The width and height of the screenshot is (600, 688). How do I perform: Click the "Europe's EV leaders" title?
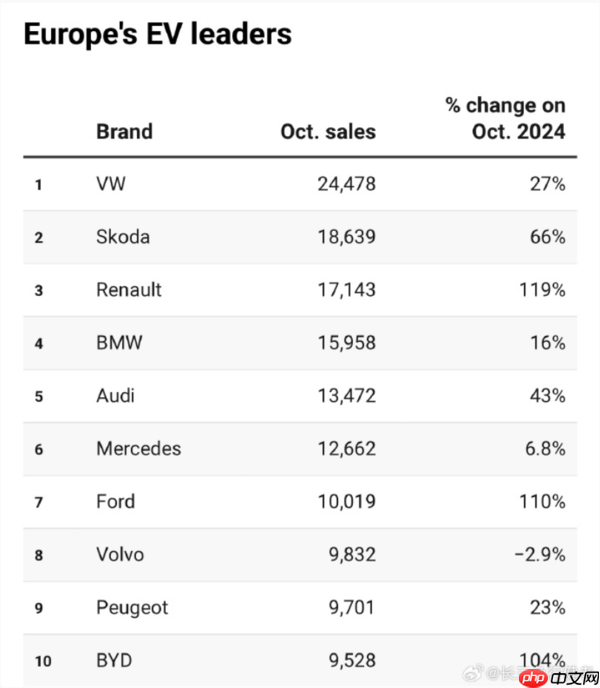[x=157, y=34]
